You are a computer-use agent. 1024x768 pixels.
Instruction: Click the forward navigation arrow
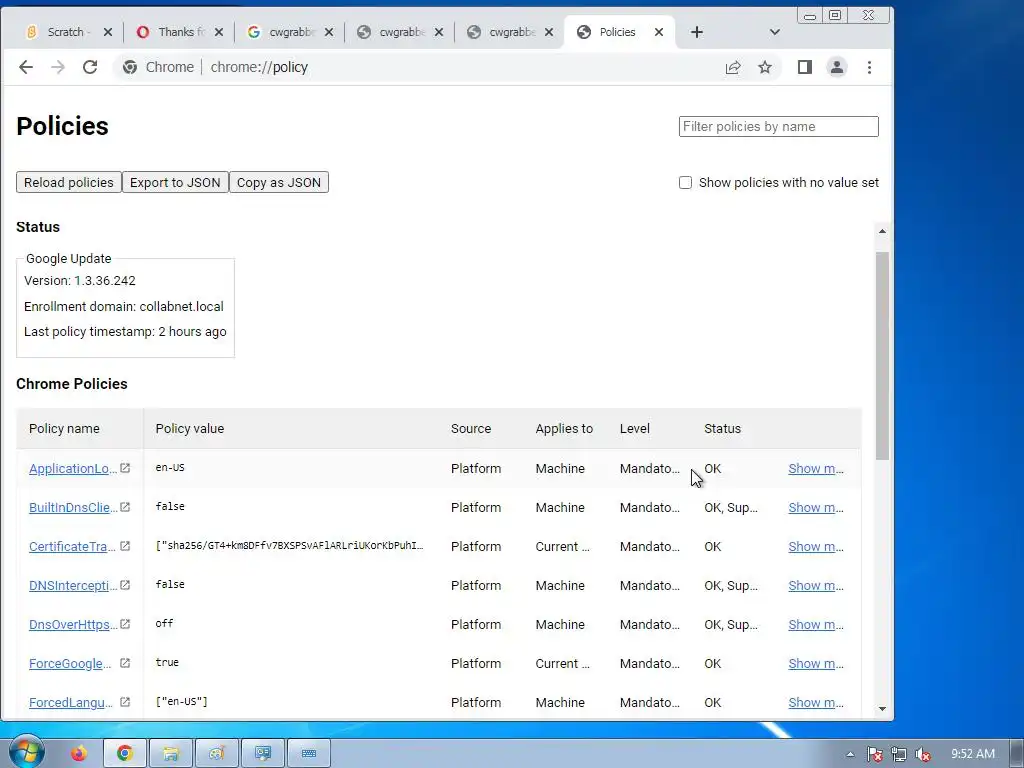coord(58,67)
